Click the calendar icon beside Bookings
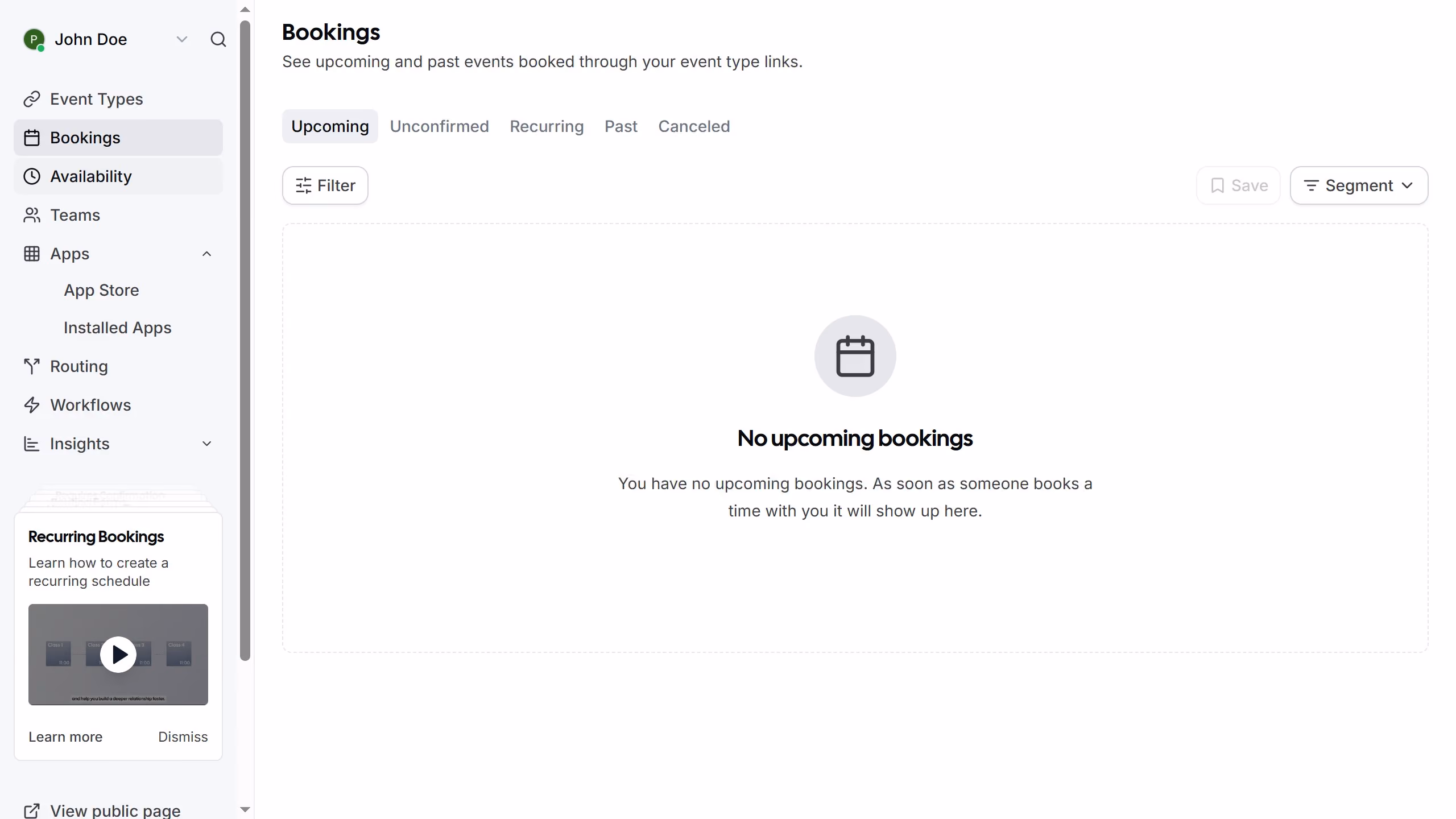The width and height of the screenshot is (1456, 819). 32,138
